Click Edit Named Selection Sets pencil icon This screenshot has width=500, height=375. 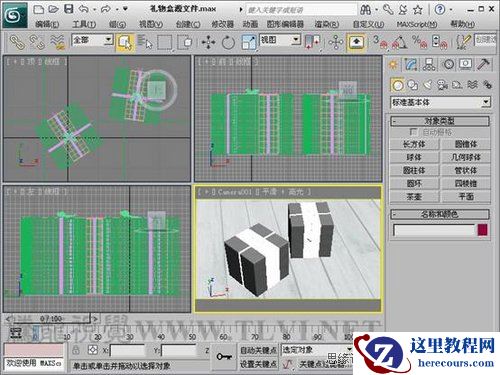click(464, 42)
